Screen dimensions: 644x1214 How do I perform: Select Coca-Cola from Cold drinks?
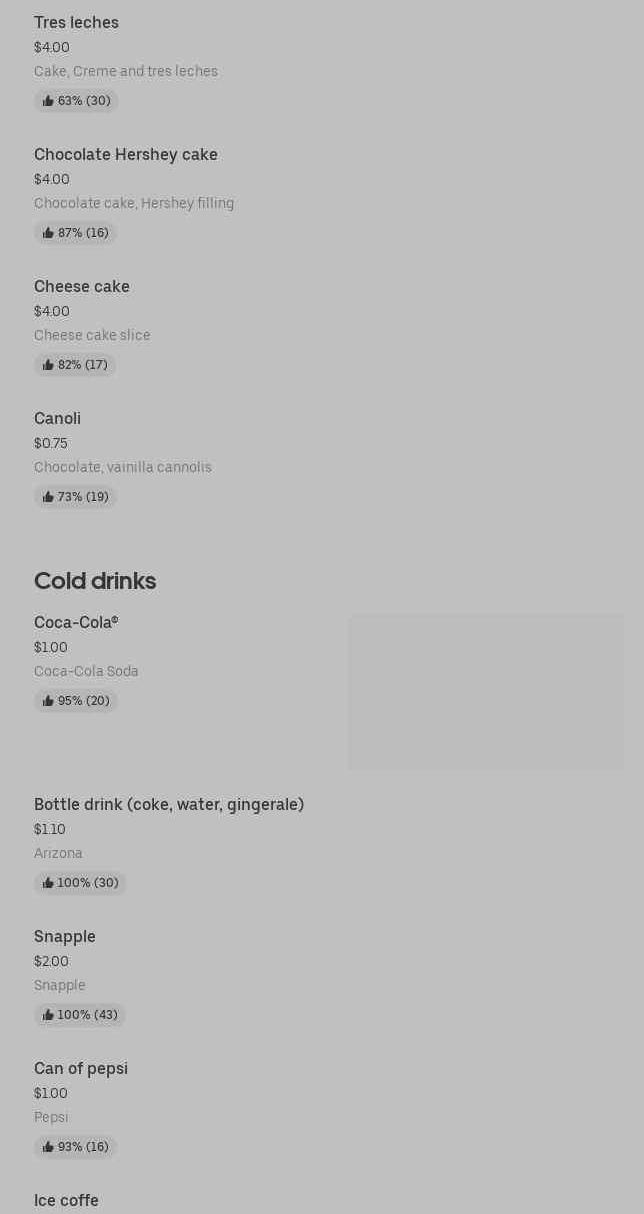76,622
